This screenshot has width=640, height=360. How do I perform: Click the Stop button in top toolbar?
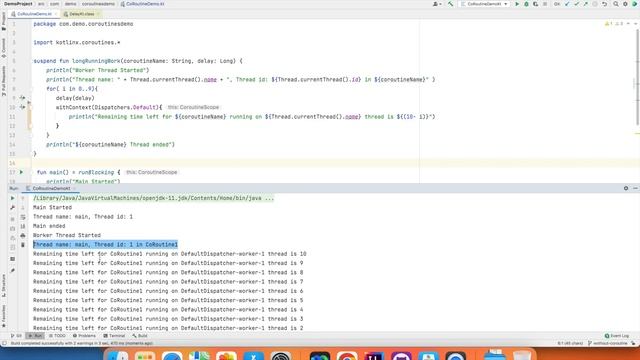tap(545, 4)
